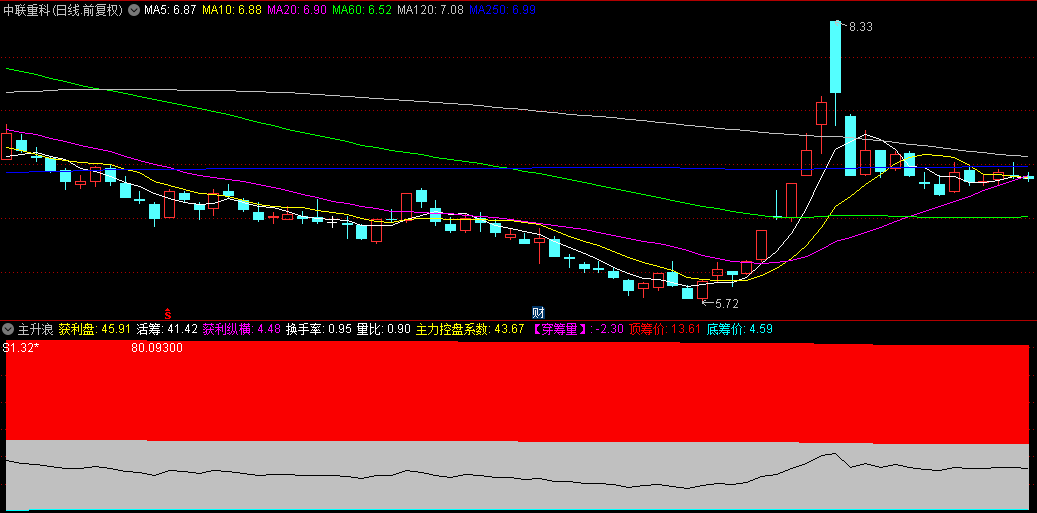
Task: Click the 主升浪 indicator name
Action: pyautogui.click(x=36, y=329)
